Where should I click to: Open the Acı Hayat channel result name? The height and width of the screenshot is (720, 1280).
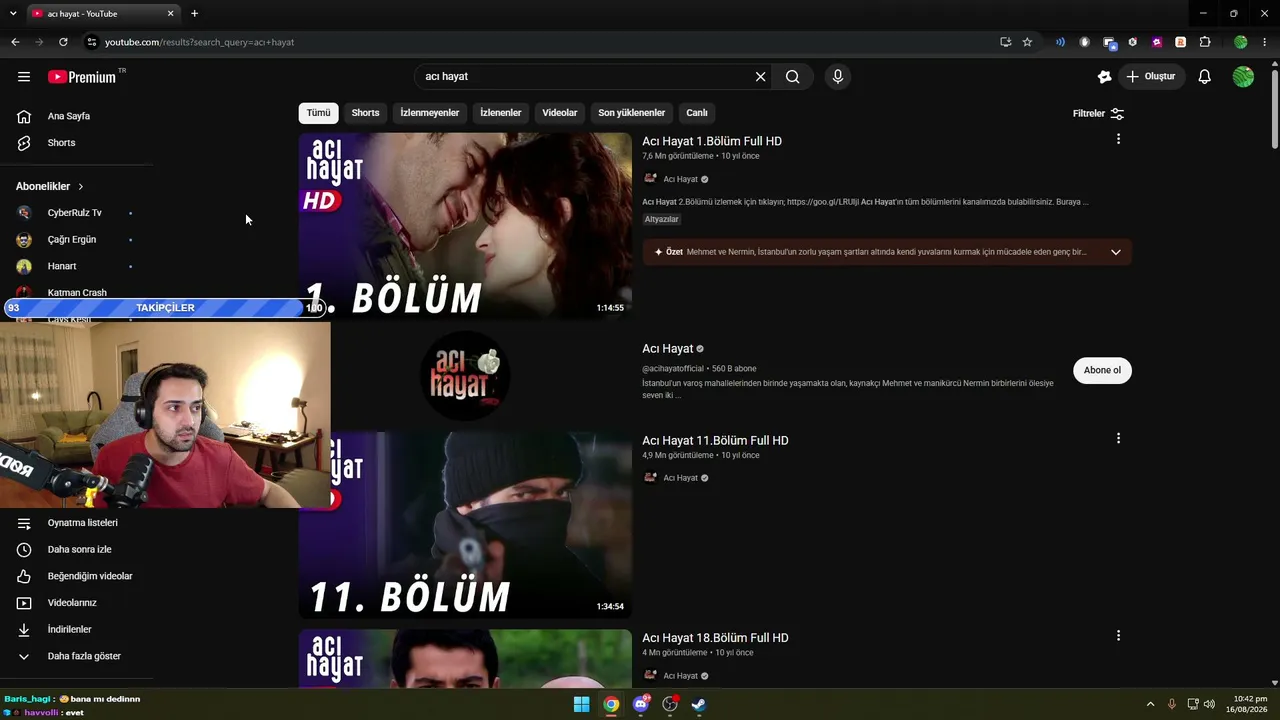point(667,349)
